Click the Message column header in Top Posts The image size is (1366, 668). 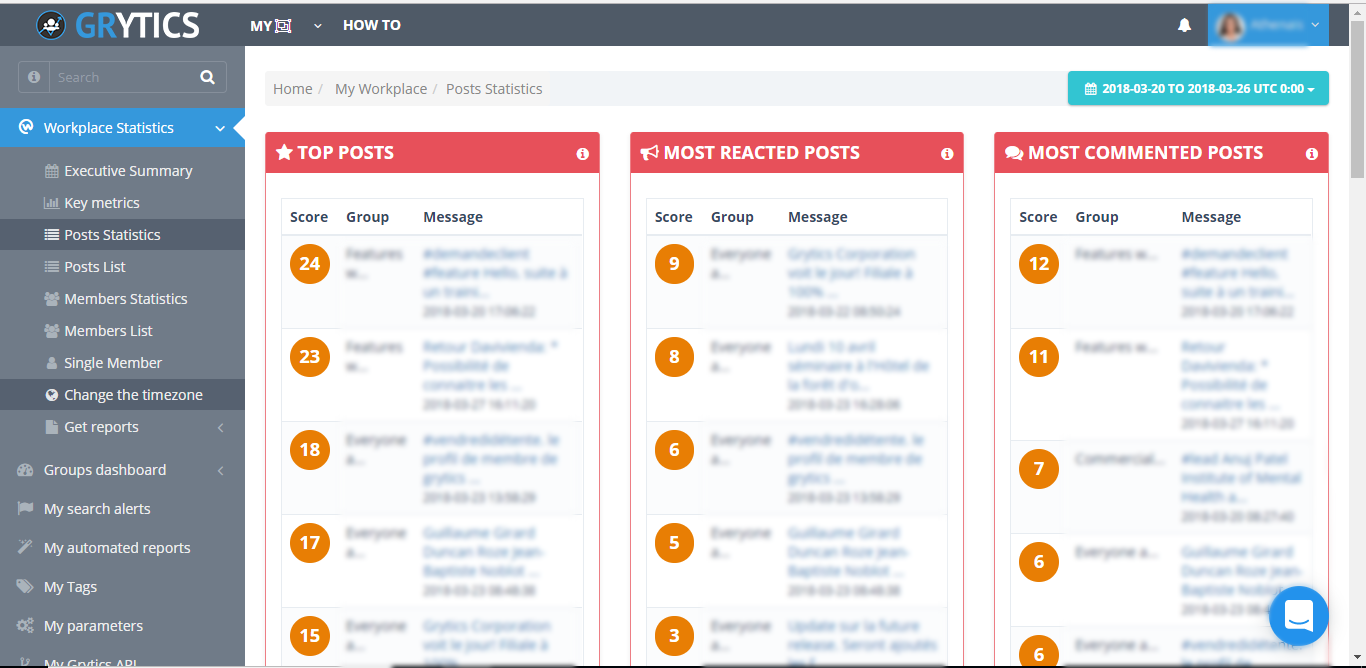pos(453,217)
